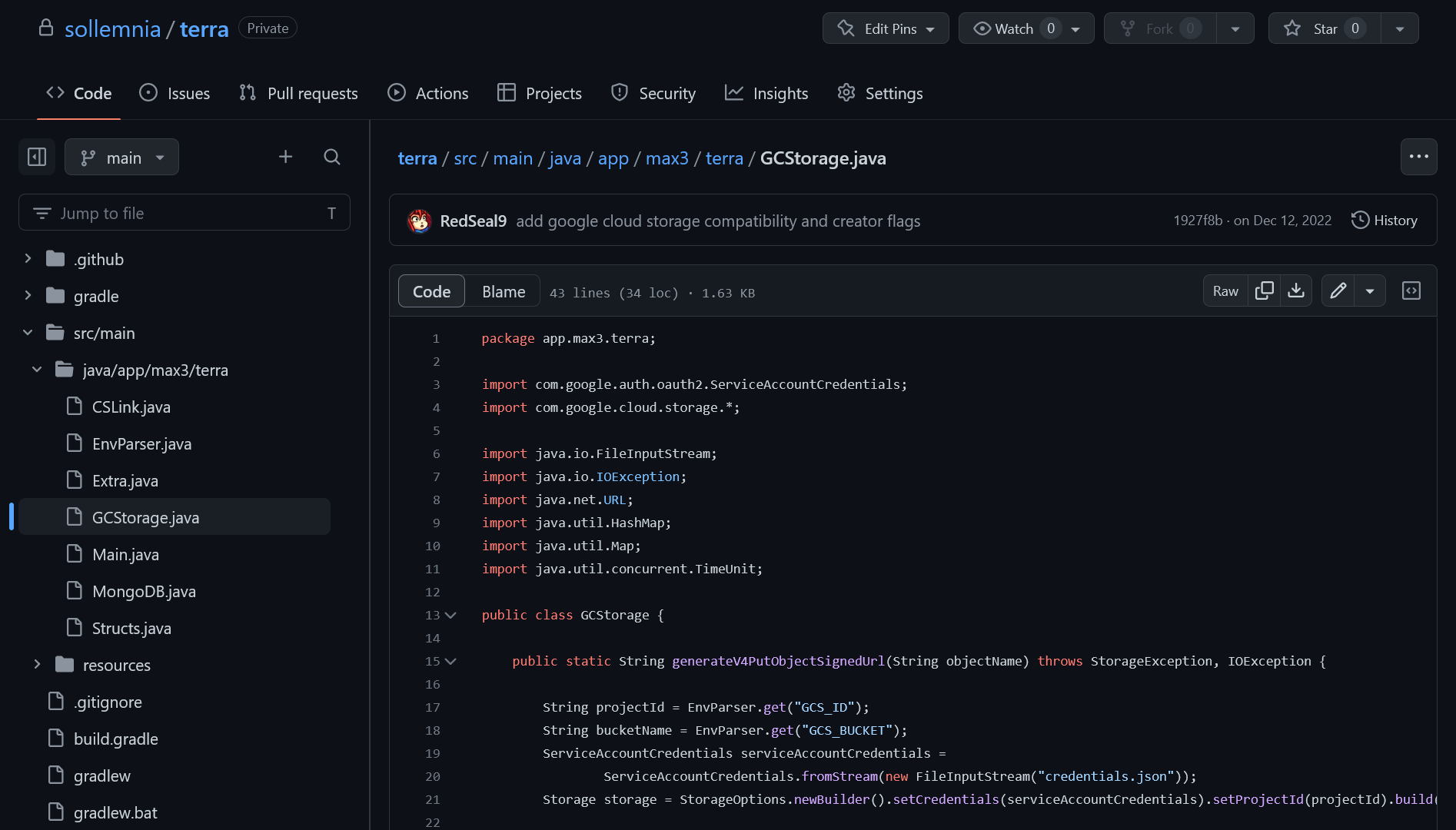Viewport: 1456px width, 830px height.
Task: Download the raw GCStorage.java file
Action: tap(1296, 290)
